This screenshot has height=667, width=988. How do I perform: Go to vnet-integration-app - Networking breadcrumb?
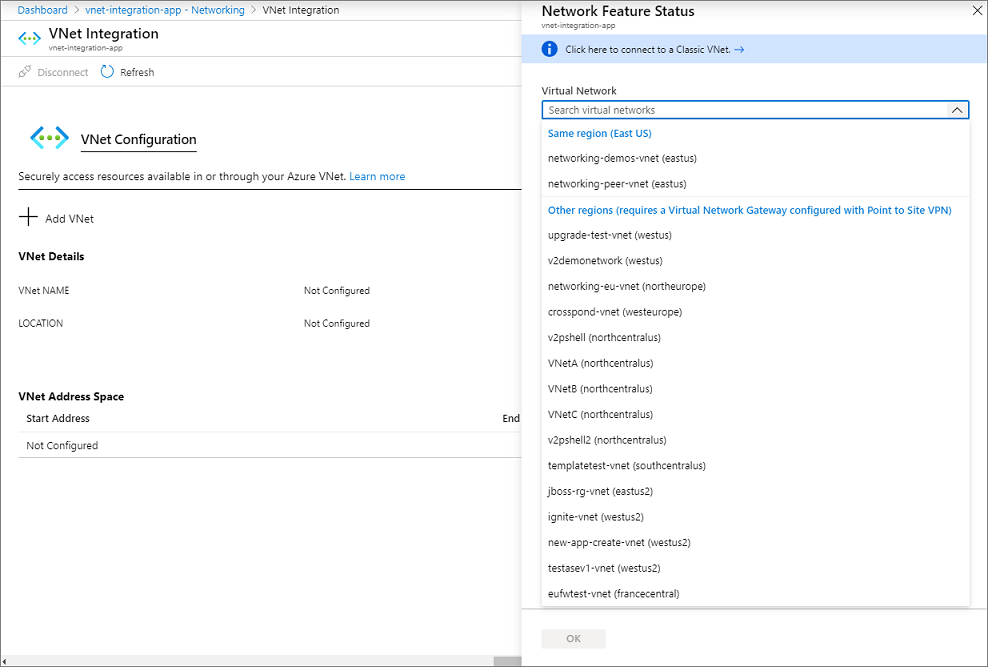(x=164, y=10)
